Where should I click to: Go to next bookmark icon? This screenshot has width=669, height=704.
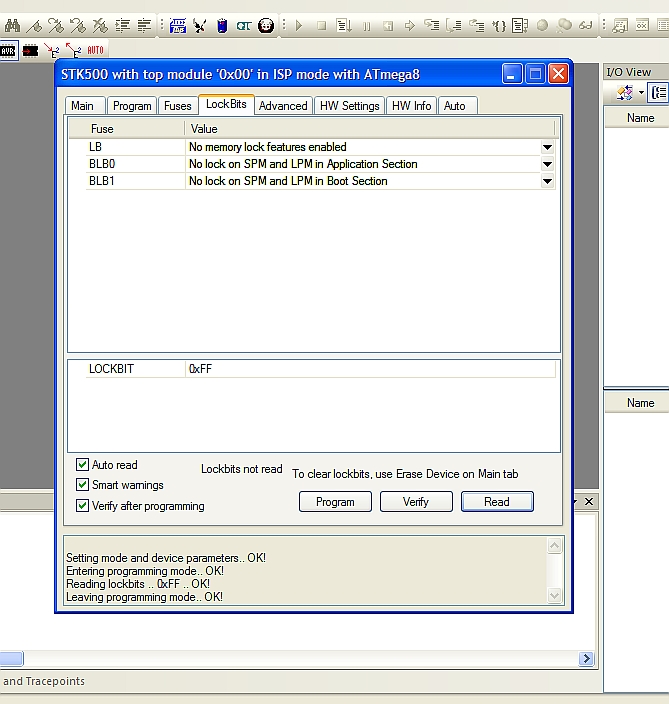click(56, 26)
